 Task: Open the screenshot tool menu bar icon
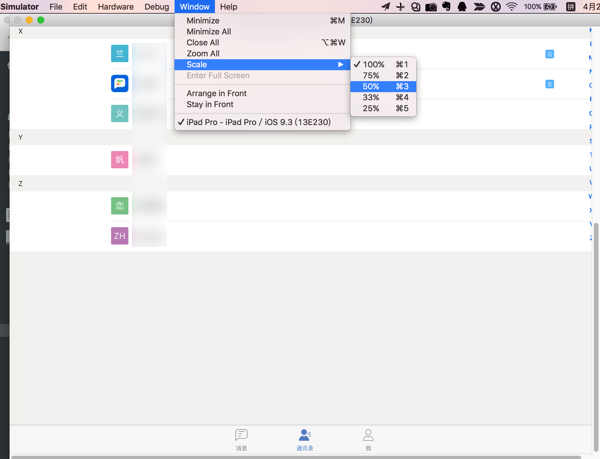416,7
